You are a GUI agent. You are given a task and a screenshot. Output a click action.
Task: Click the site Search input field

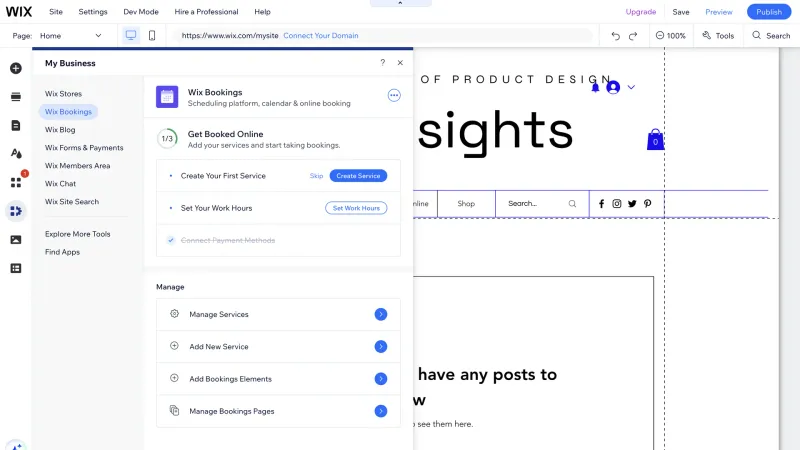(x=542, y=204)
